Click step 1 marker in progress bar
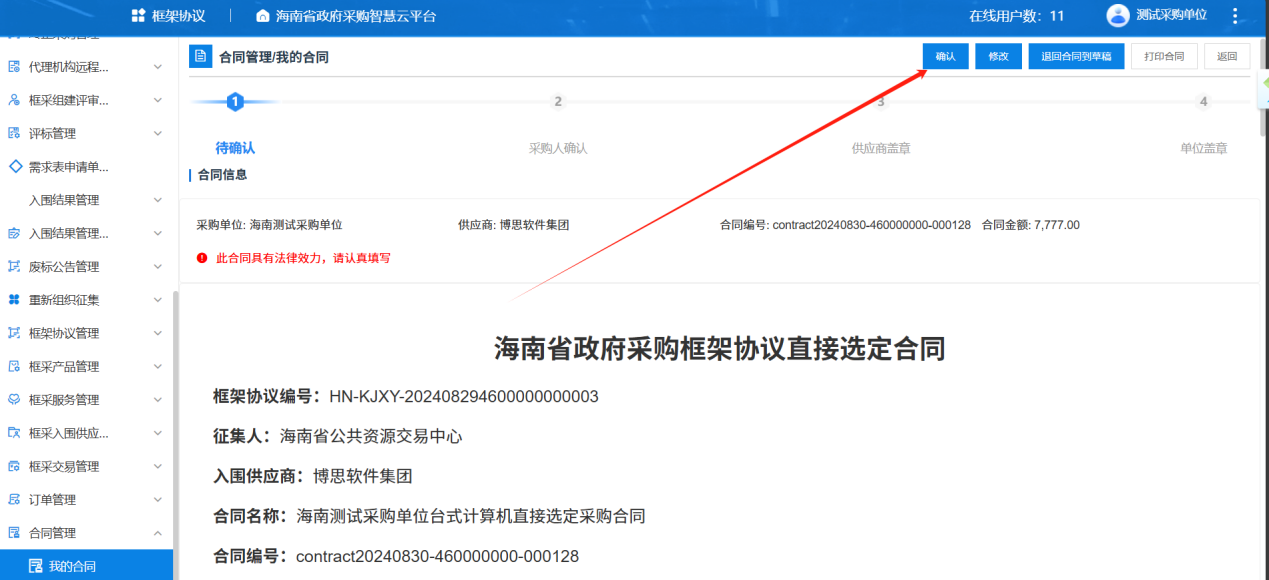 [x=235, y=101]
